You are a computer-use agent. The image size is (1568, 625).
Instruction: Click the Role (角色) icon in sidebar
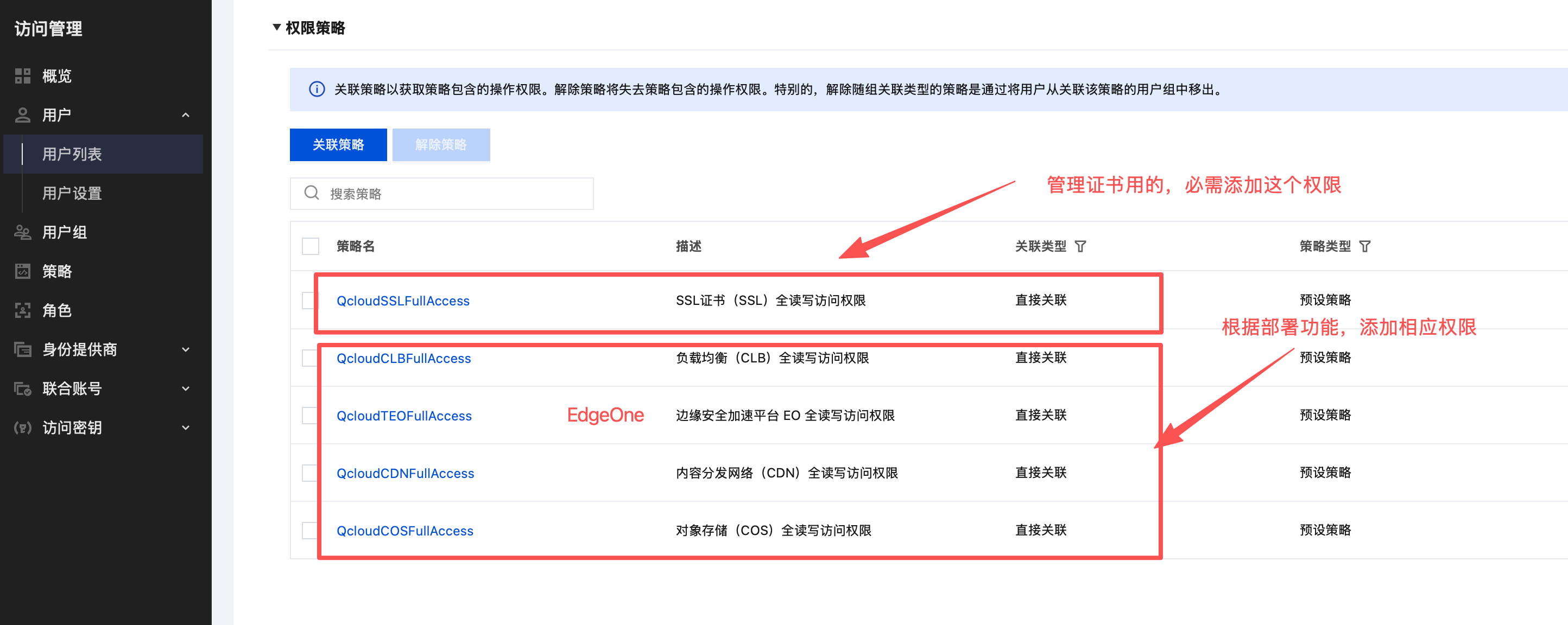pyautogui.click(x=22, y=311)
